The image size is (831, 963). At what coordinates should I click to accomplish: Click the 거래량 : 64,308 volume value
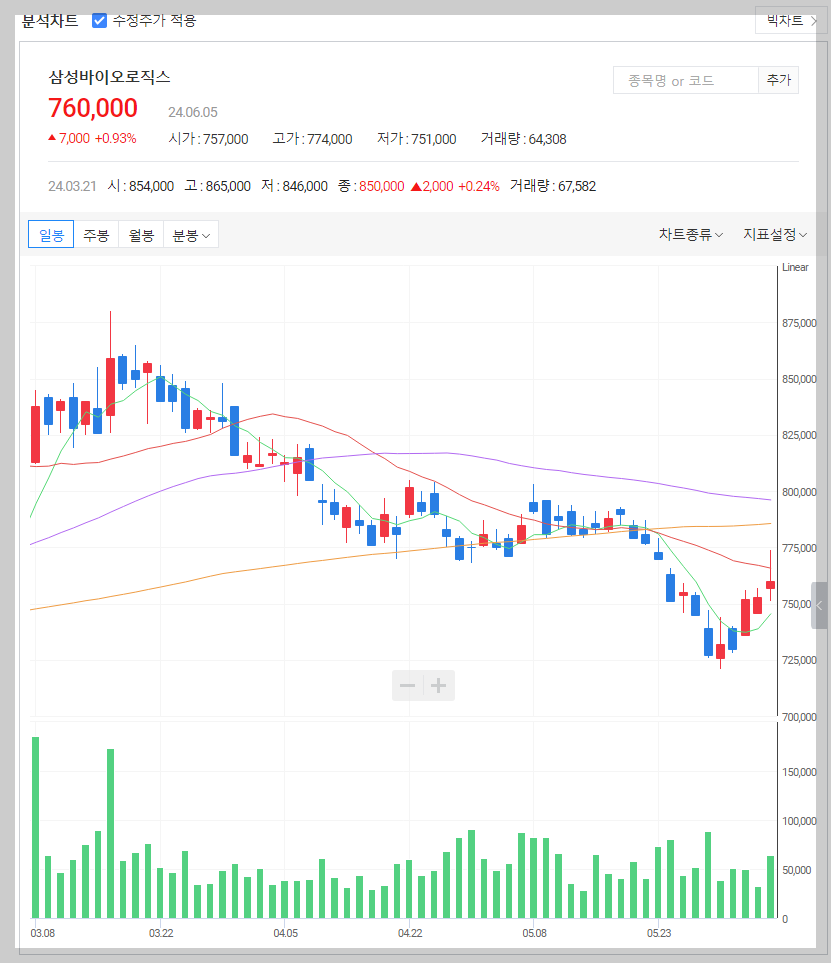523,139
